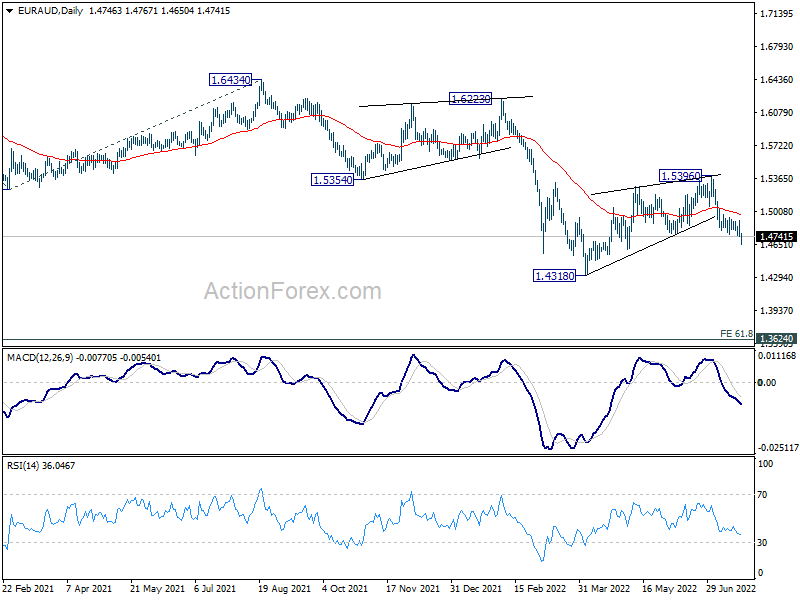Viewport: 800px width, 600px height.
Task: Click the RSI 70 level label
Action: [x=762, y=494]
